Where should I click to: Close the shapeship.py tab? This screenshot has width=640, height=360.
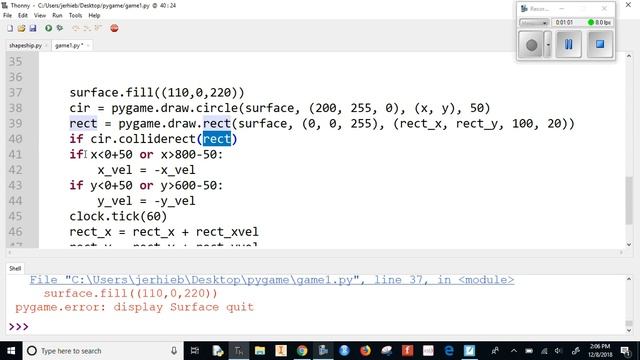pos(46,45)
